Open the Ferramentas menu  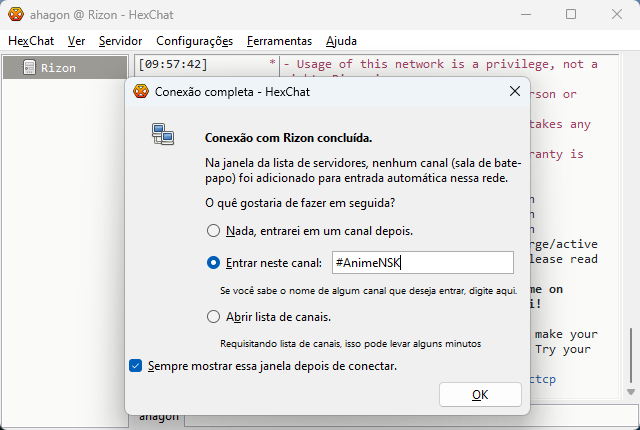(279, 41)
